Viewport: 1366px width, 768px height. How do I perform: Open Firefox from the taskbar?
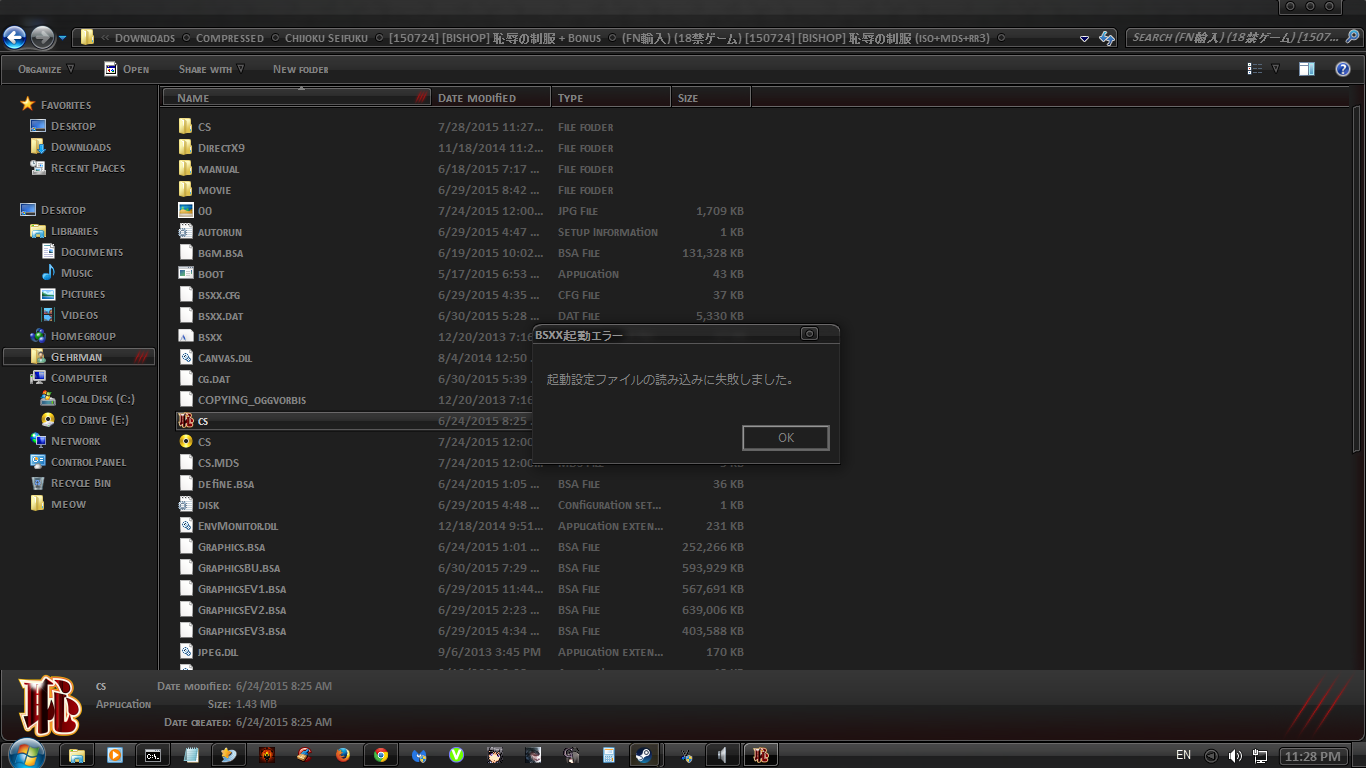click(343, 755)
